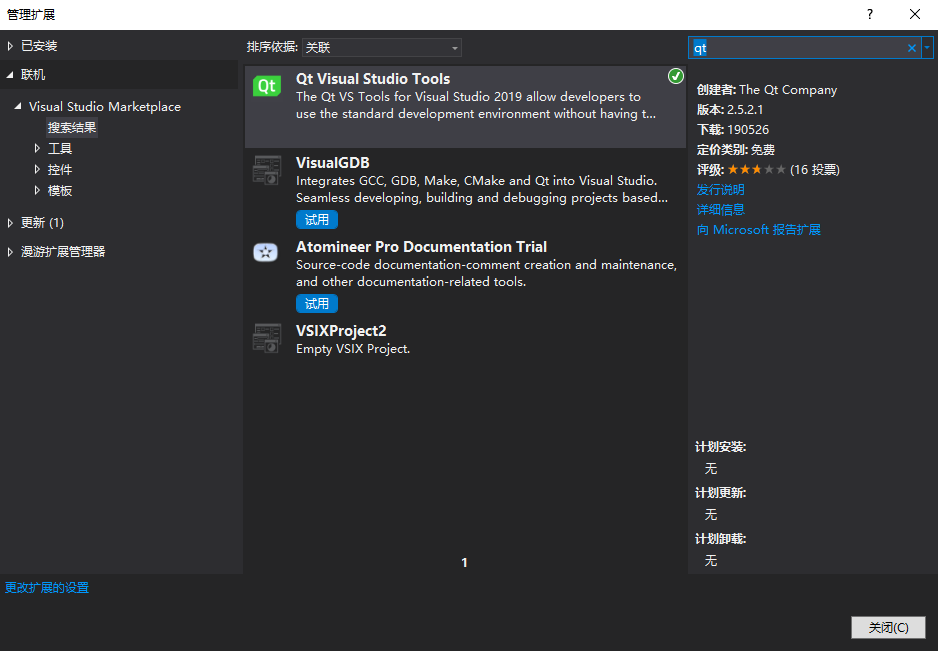Click download count 190526
Screen dimensions: 938x651
(748, 130)
